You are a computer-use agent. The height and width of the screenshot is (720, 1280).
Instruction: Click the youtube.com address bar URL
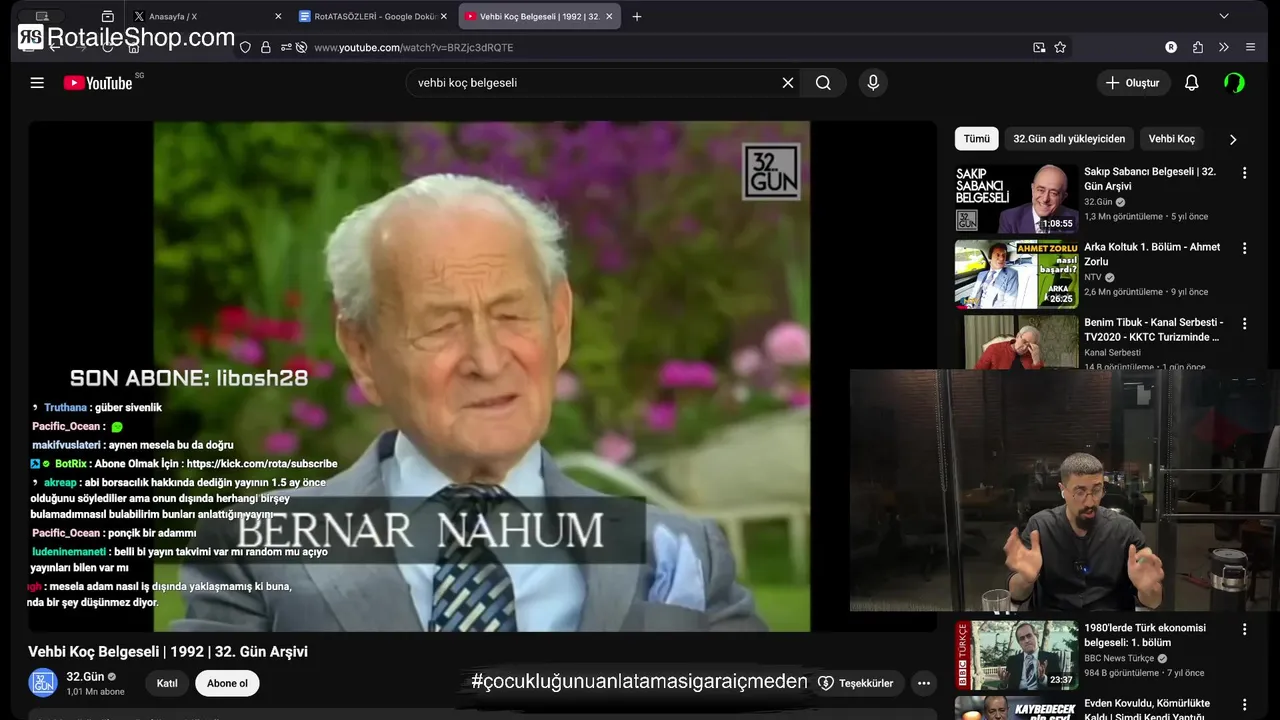pyautogui.click(x=413, y=47)
